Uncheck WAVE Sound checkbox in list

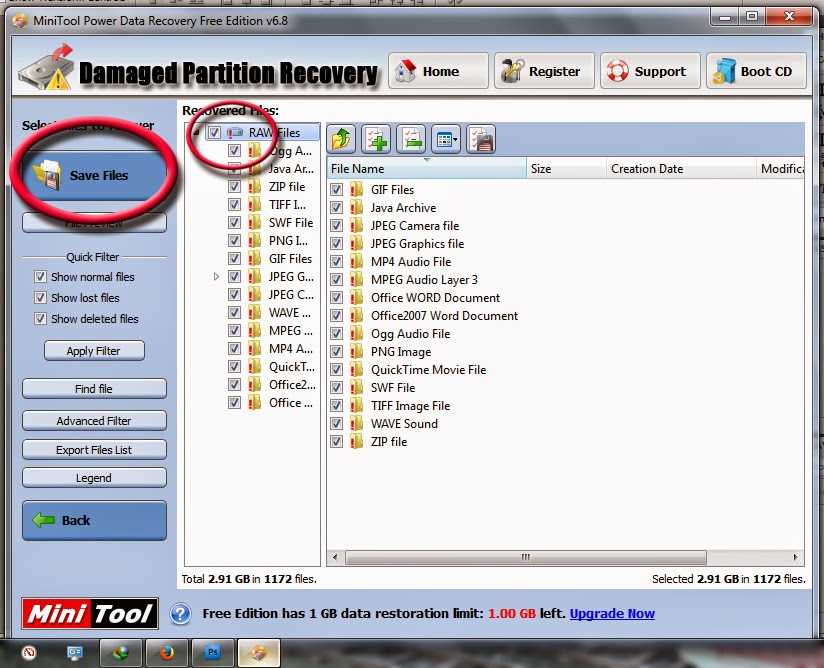click(336, 424)
